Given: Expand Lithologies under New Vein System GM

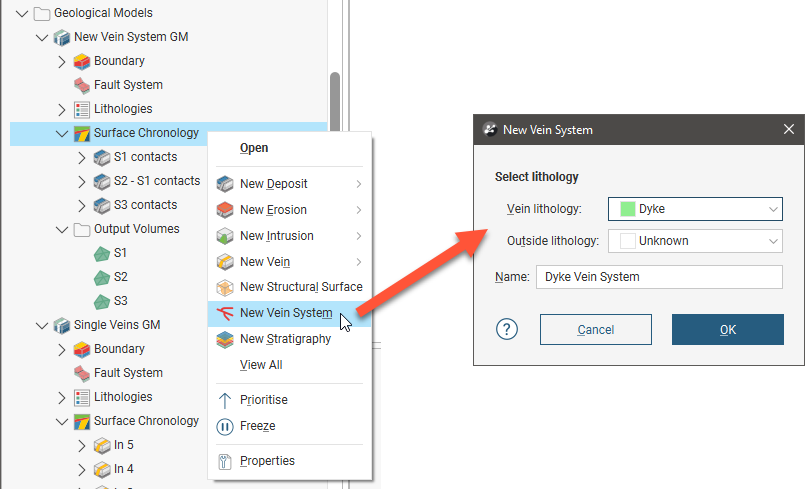Looking at the screenshot, I should [x=62, y=110].
